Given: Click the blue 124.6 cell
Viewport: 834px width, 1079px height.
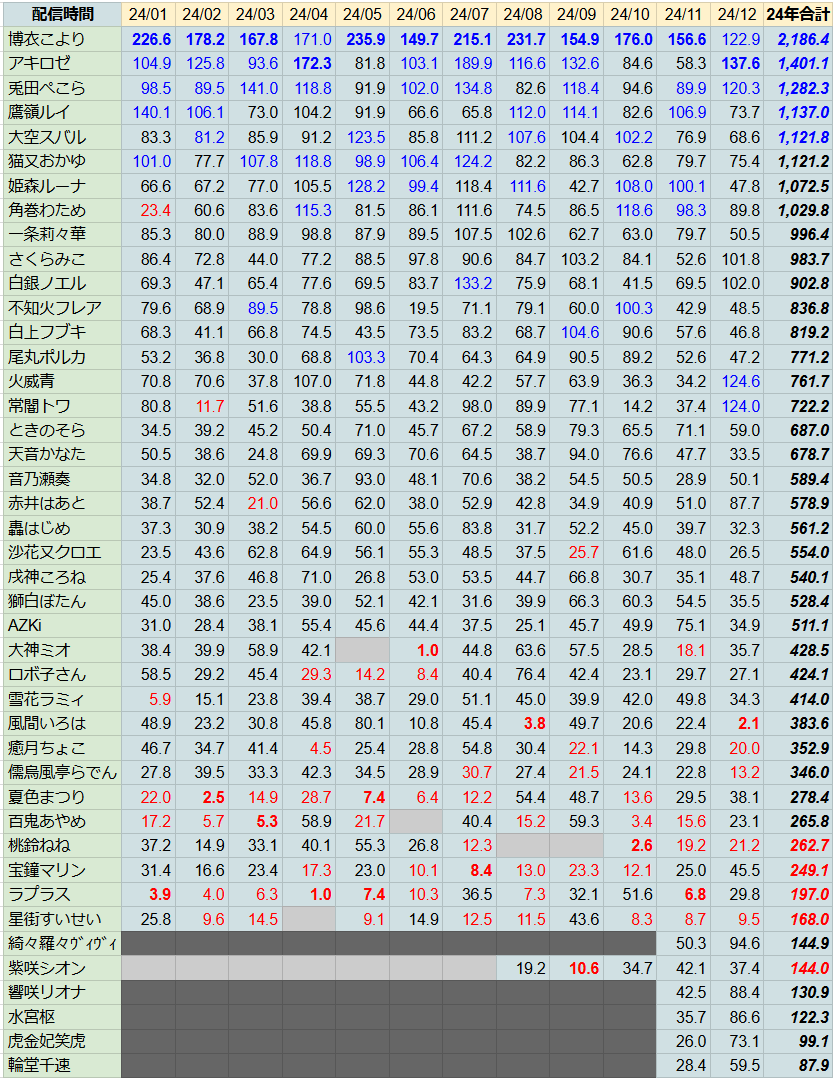Looking at the screenshot, I should [737, 381].
